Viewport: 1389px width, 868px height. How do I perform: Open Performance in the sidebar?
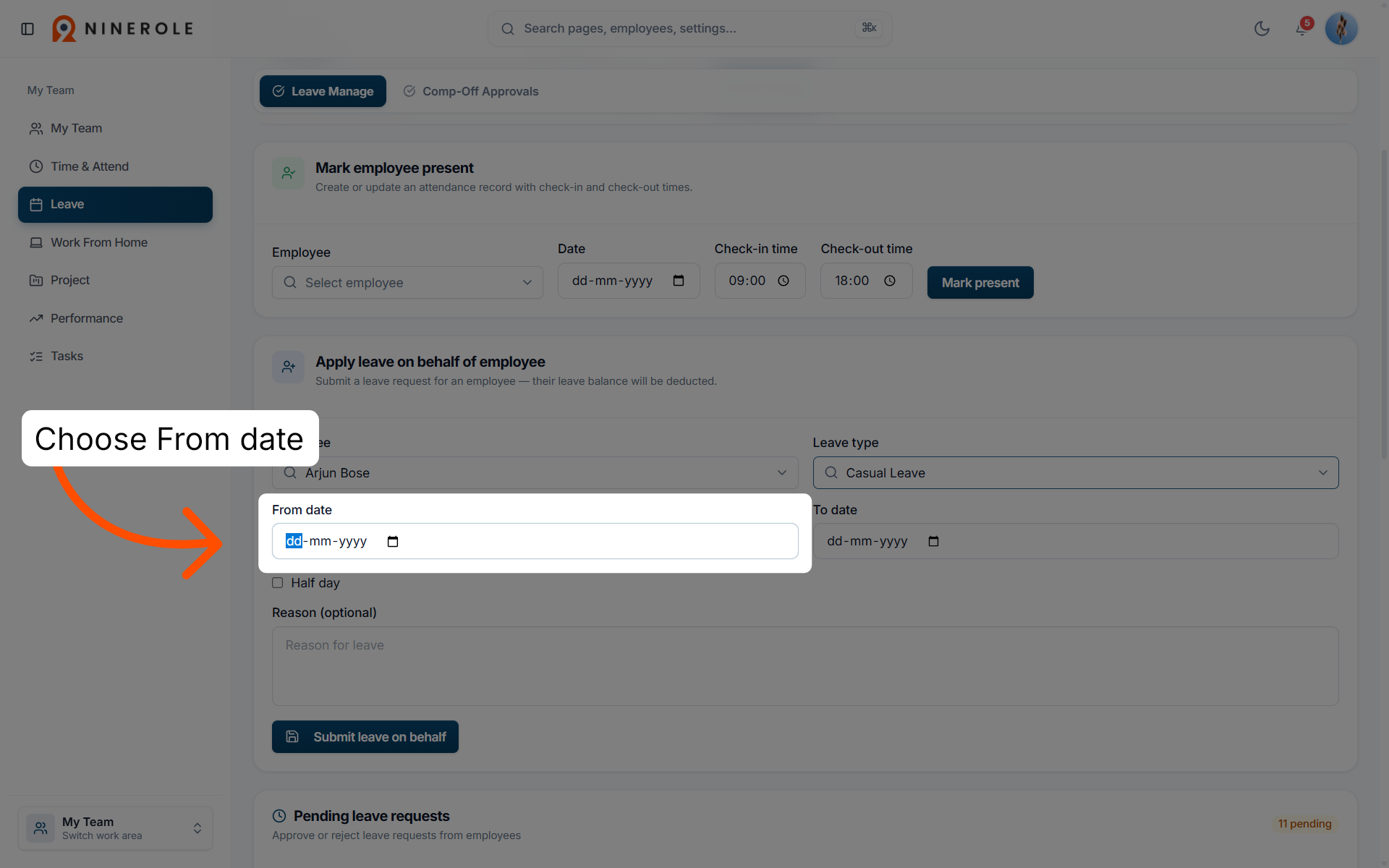[x=115, y=318]
